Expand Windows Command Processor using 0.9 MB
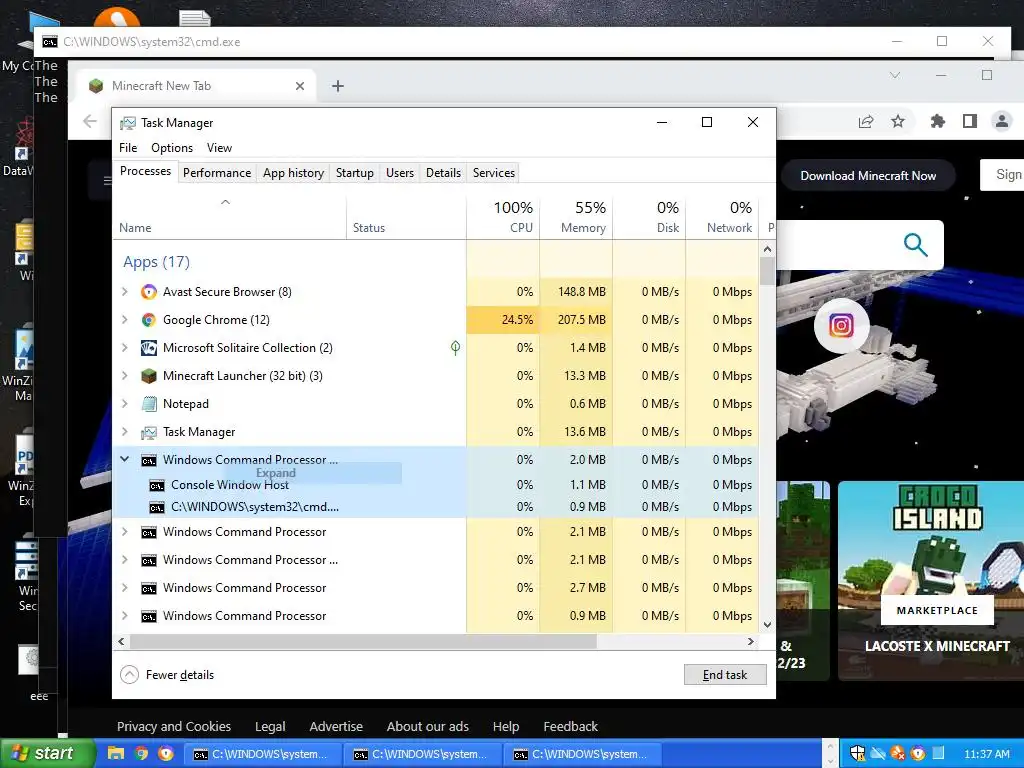This screenshot has height=768, width=1024. click(x=125, y=616)
